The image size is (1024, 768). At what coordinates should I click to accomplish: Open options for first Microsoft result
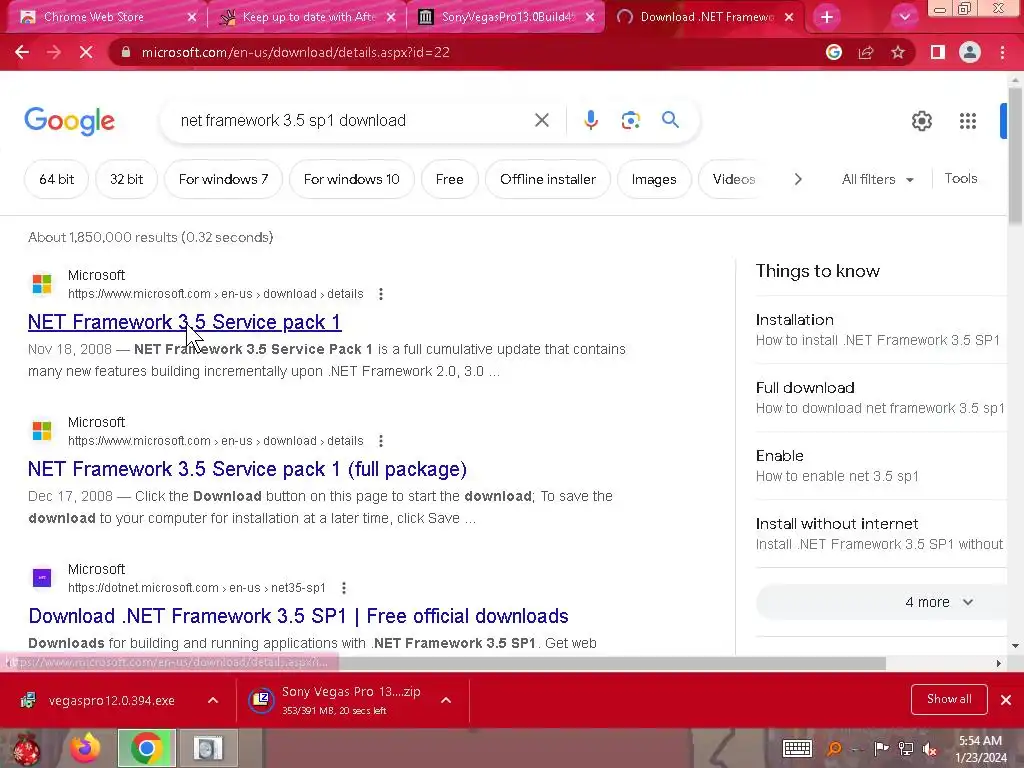(x=381, y=294)
